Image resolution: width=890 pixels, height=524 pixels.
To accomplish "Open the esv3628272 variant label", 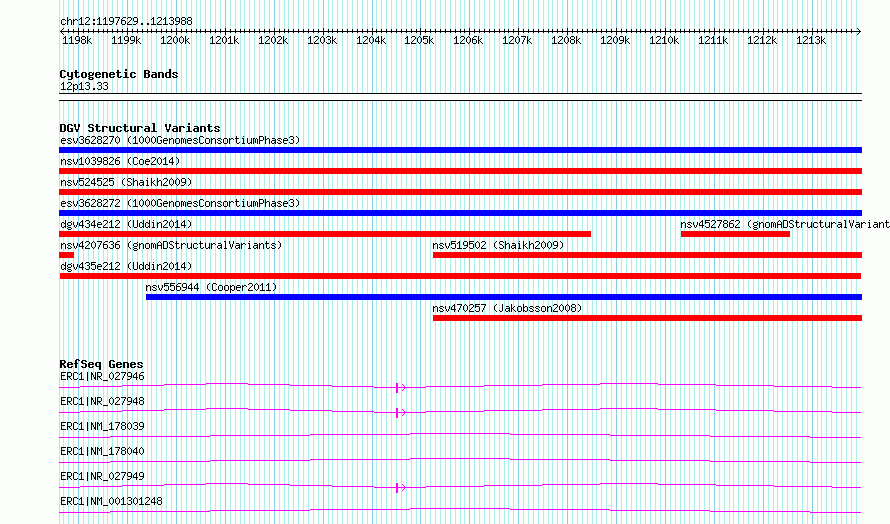I will (x=180, y=203).
